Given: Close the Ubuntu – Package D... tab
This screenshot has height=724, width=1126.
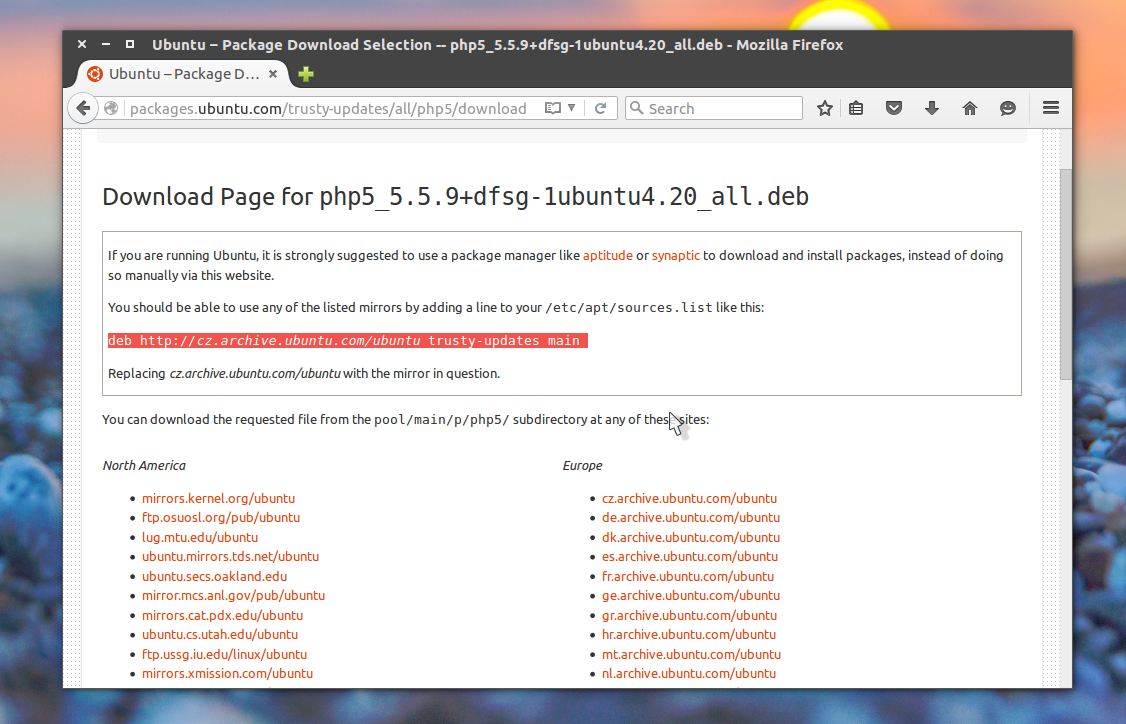Looking at the screenshot, I should click(x=273, y=74).
